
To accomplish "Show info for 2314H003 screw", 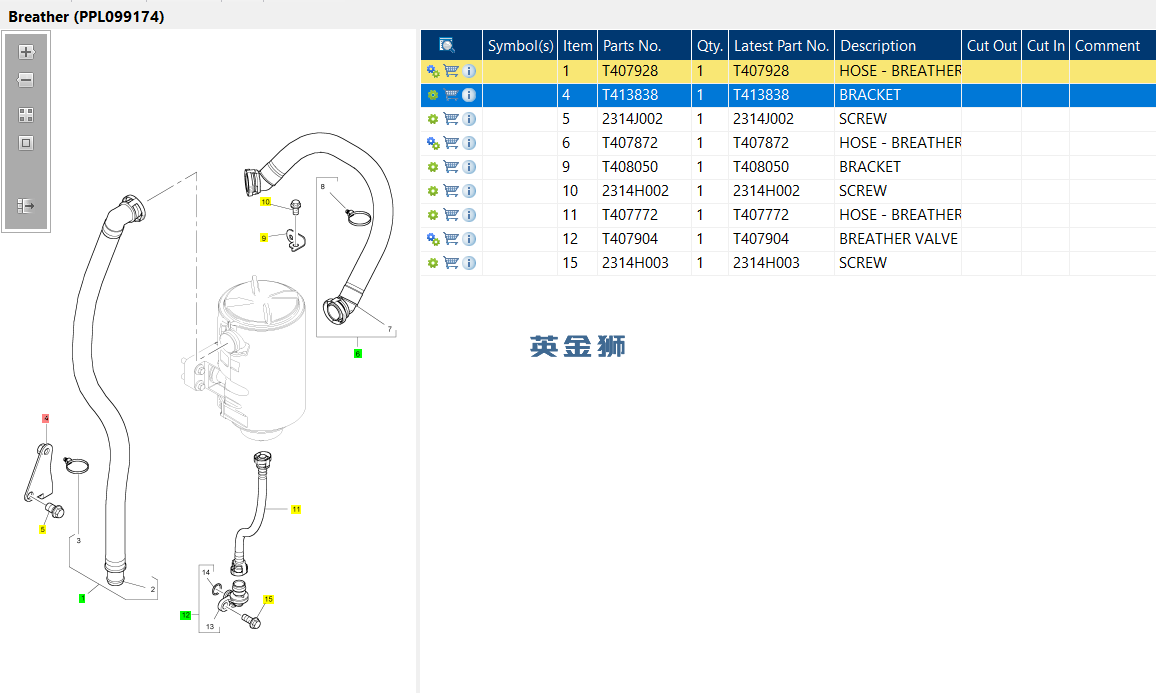I will [469, 263].
